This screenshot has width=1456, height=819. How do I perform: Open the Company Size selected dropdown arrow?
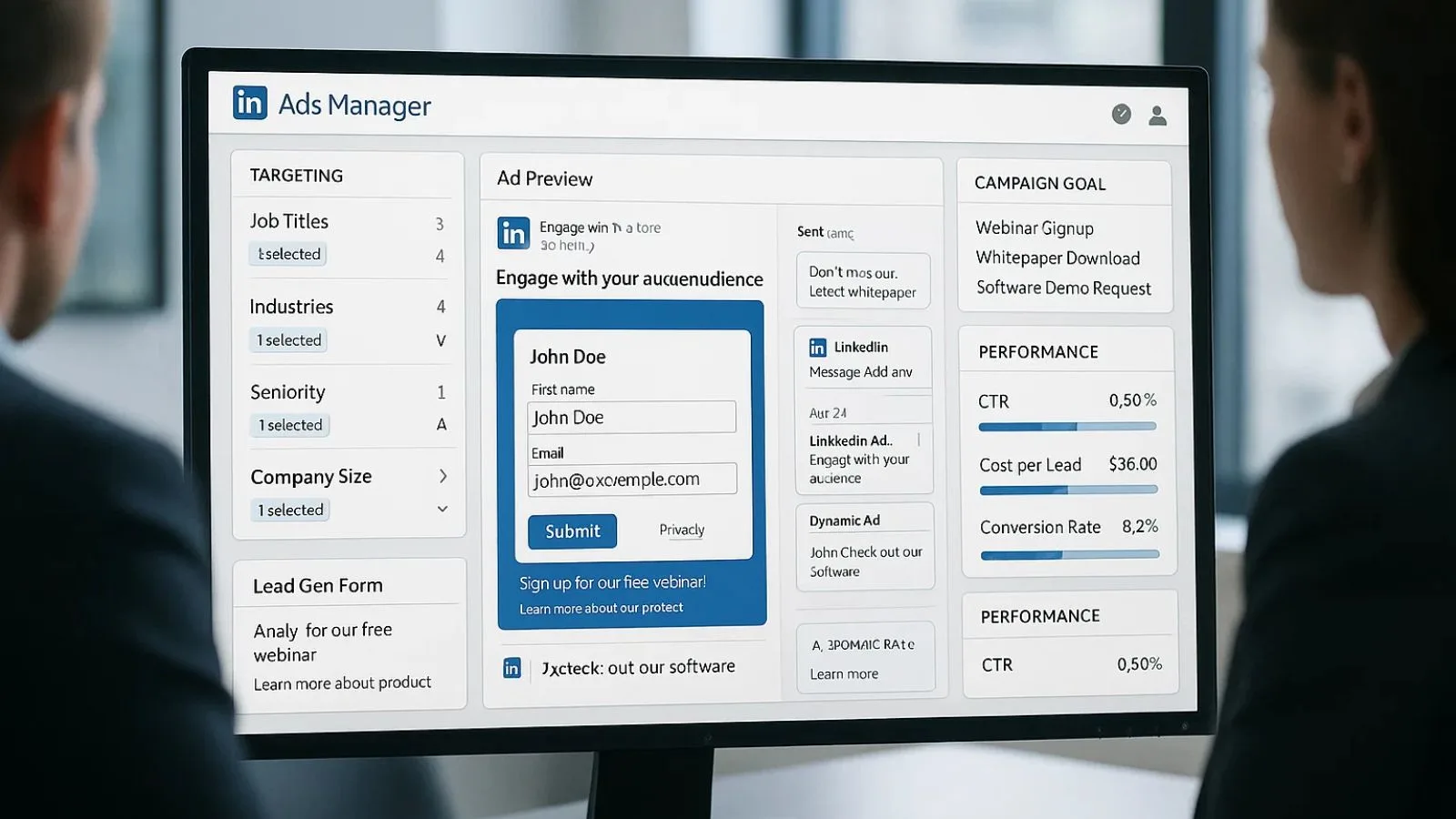point(442,509)
